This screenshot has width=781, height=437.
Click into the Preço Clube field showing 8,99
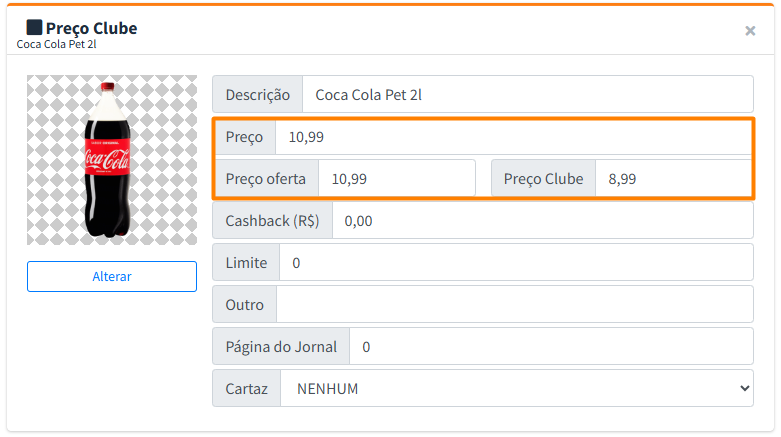[x=672, y=179]
